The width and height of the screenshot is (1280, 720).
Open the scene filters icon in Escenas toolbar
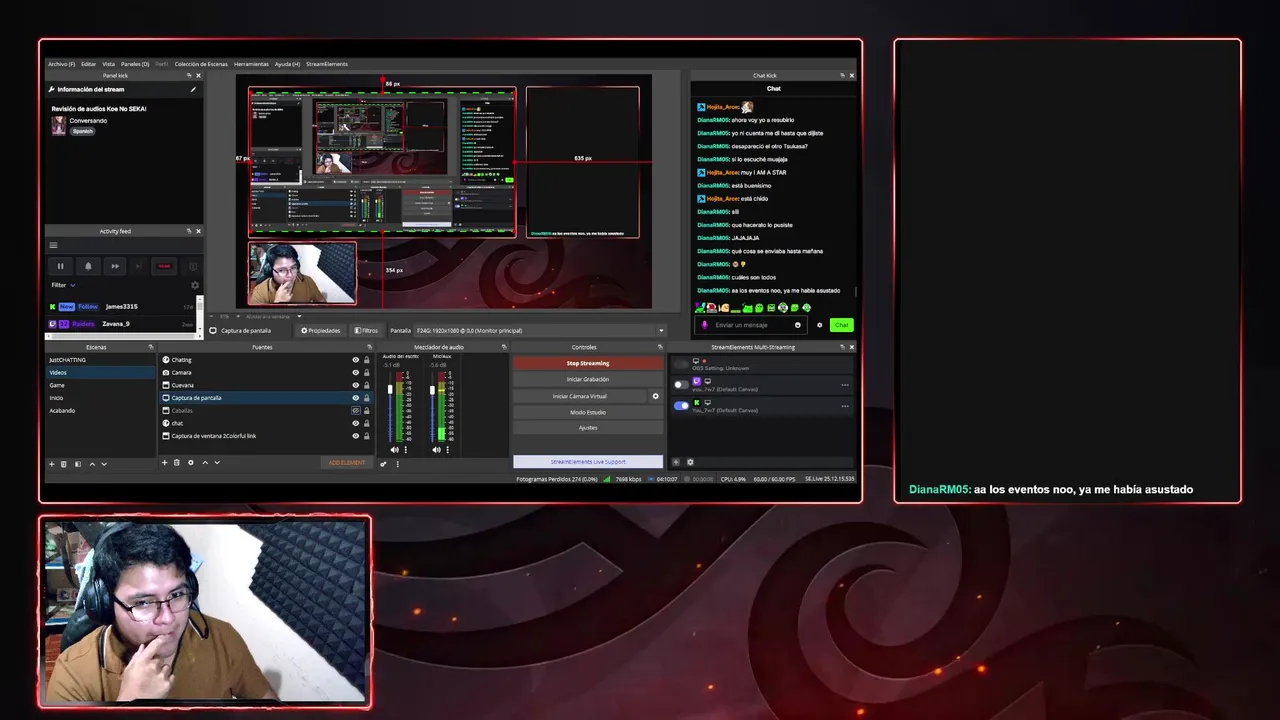click(x=77, y=463)
